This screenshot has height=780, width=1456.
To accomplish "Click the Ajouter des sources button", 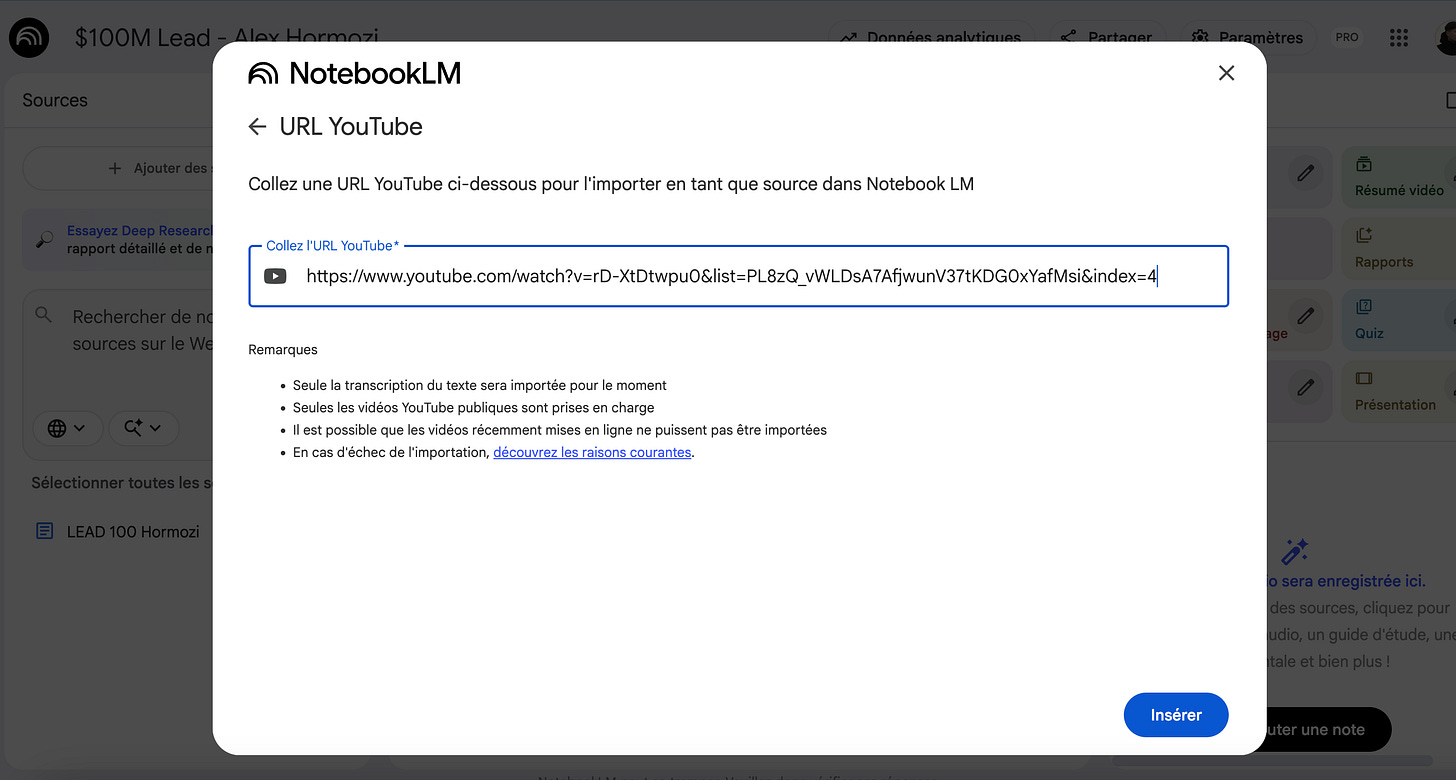I will pyautogui.click(x=118, y=168).
